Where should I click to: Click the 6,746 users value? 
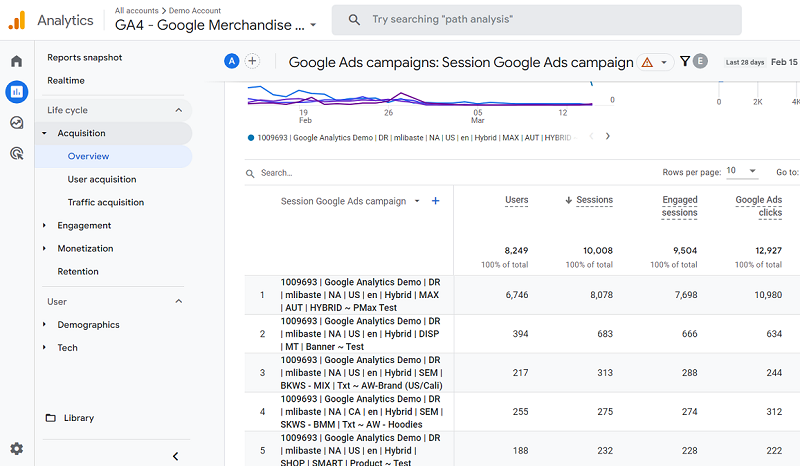pos(517,295)
